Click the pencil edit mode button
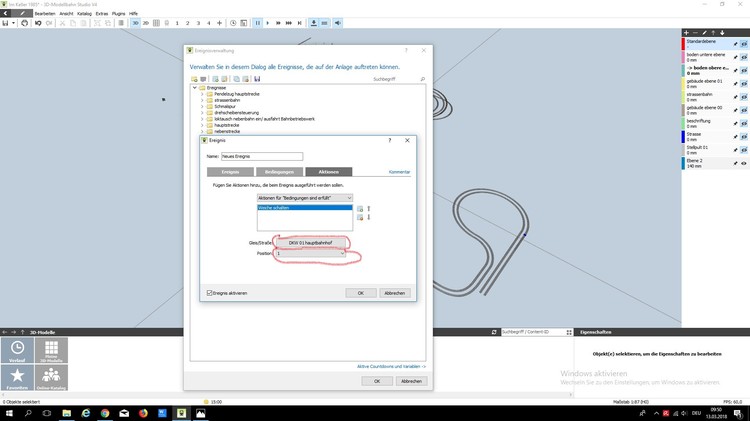Screen dimensions: 750x421 tap(22, 13)
